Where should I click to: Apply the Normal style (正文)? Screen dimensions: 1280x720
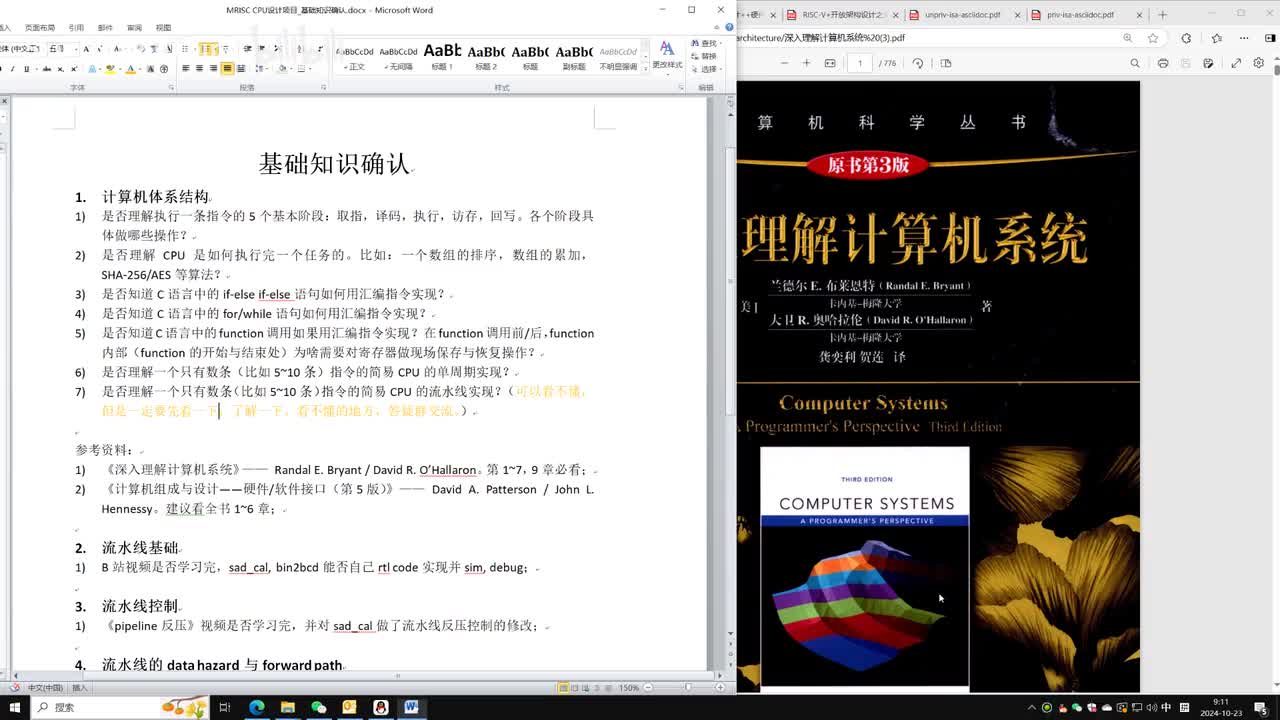(x=355, y=56)
